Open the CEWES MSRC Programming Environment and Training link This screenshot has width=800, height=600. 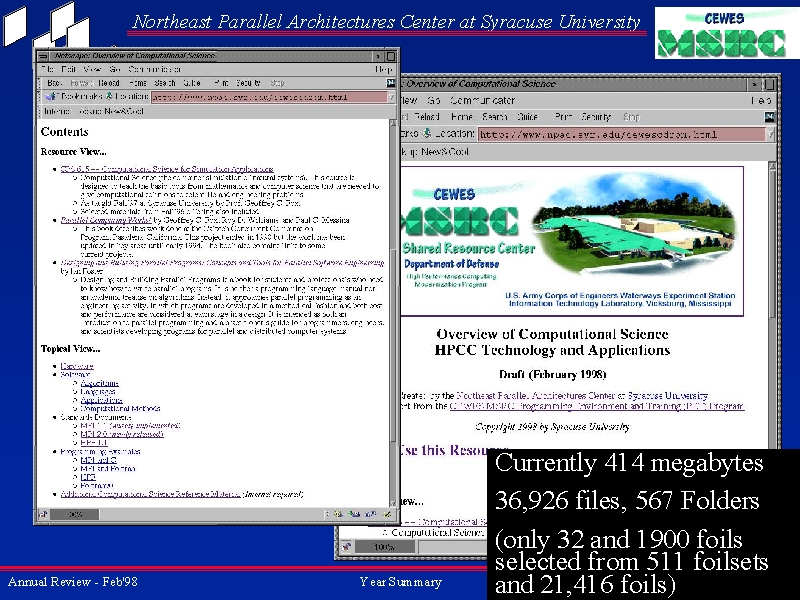[x=596, y=406]
